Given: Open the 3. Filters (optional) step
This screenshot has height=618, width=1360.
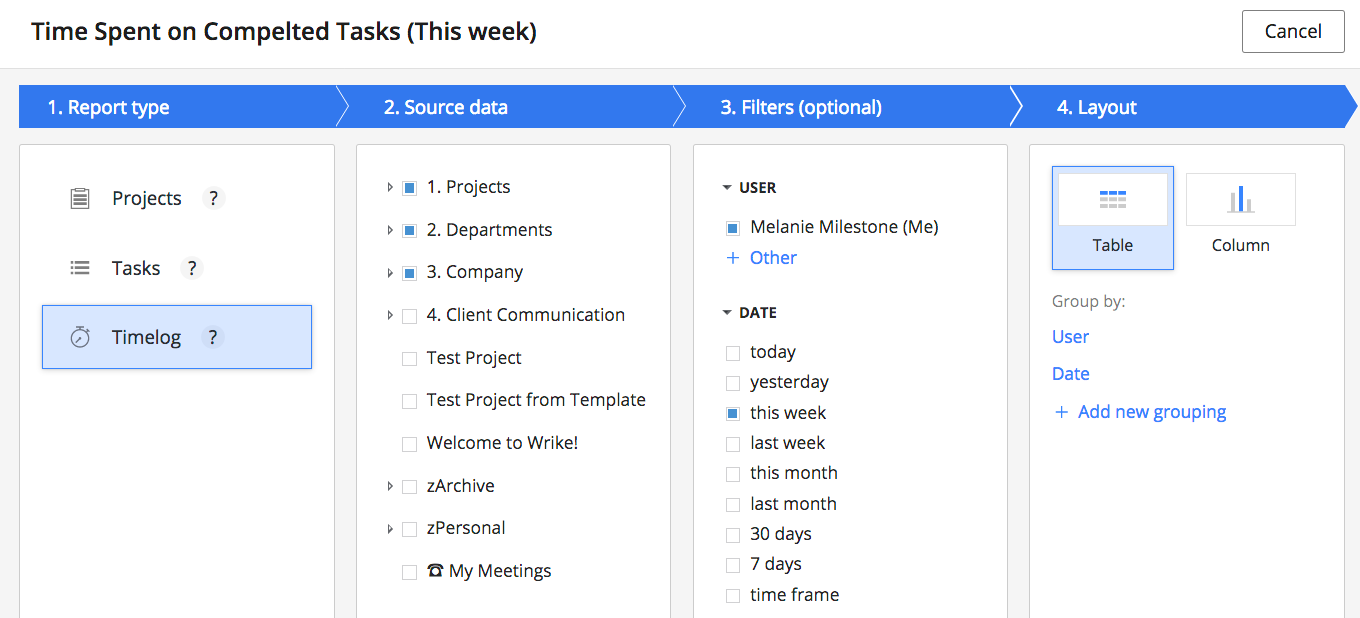Looking at the screenshot, I should pos(801,108).
